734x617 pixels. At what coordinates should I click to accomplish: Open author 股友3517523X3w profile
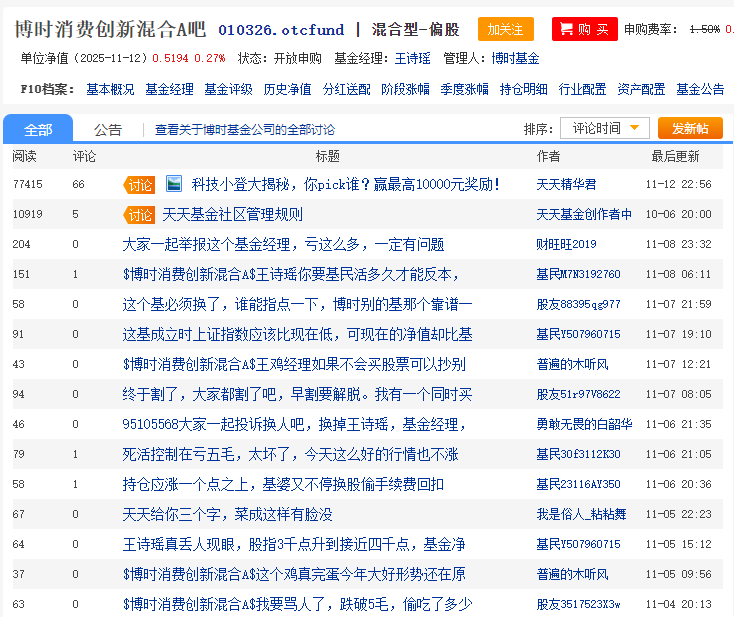point(578,603)
